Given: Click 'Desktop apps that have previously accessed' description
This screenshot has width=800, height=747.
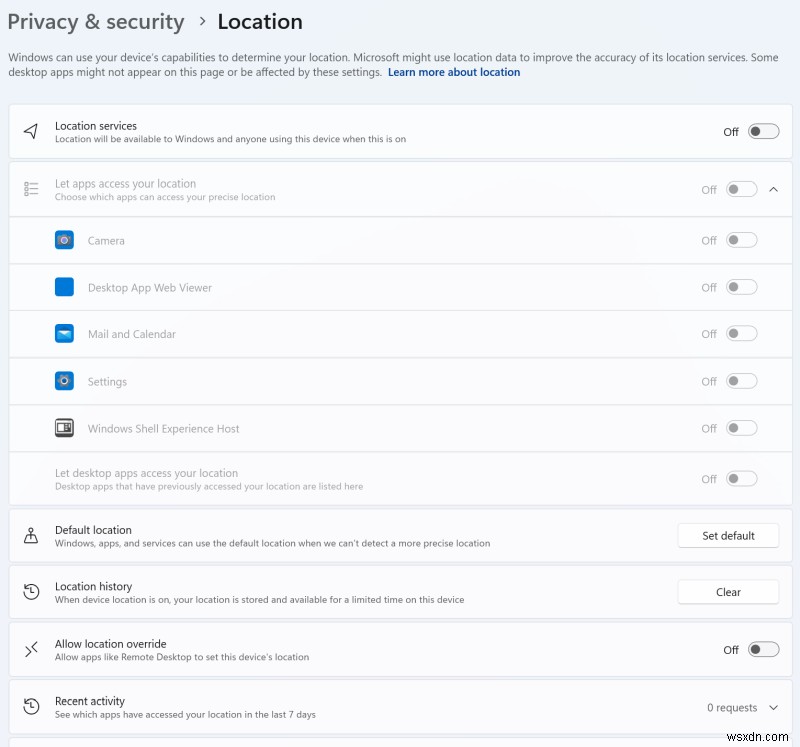Looking at the screenshot, I should click(x=209, y=486).
